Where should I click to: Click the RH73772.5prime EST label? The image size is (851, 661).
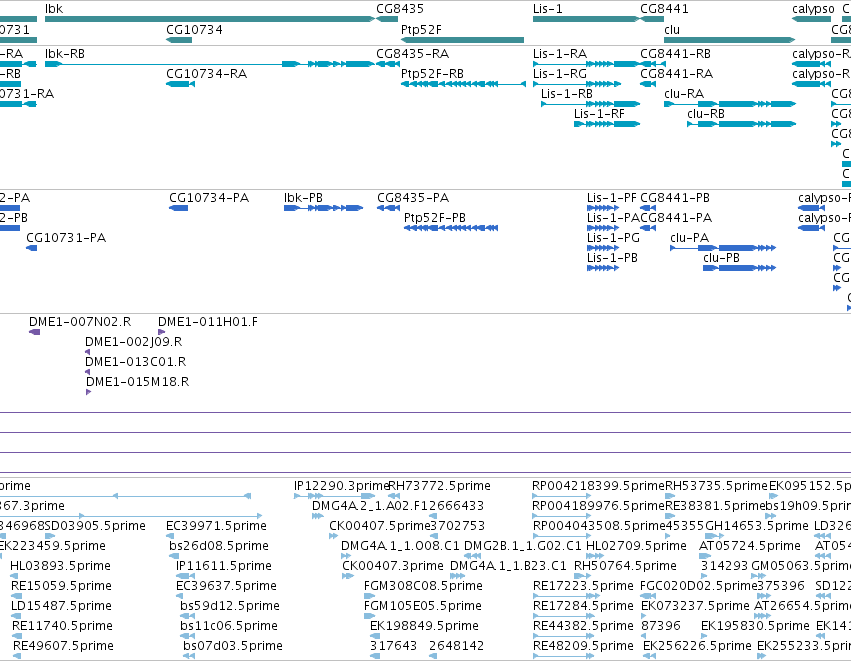(440, 486)
